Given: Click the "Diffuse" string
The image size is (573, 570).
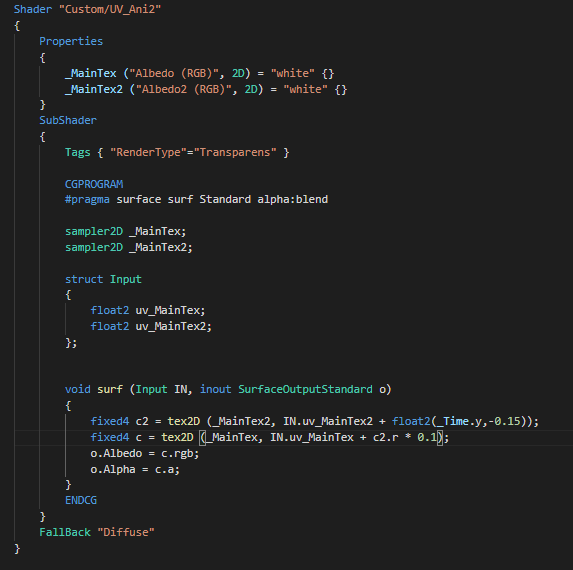Looking at the screenshot, I should click(126, 532).
